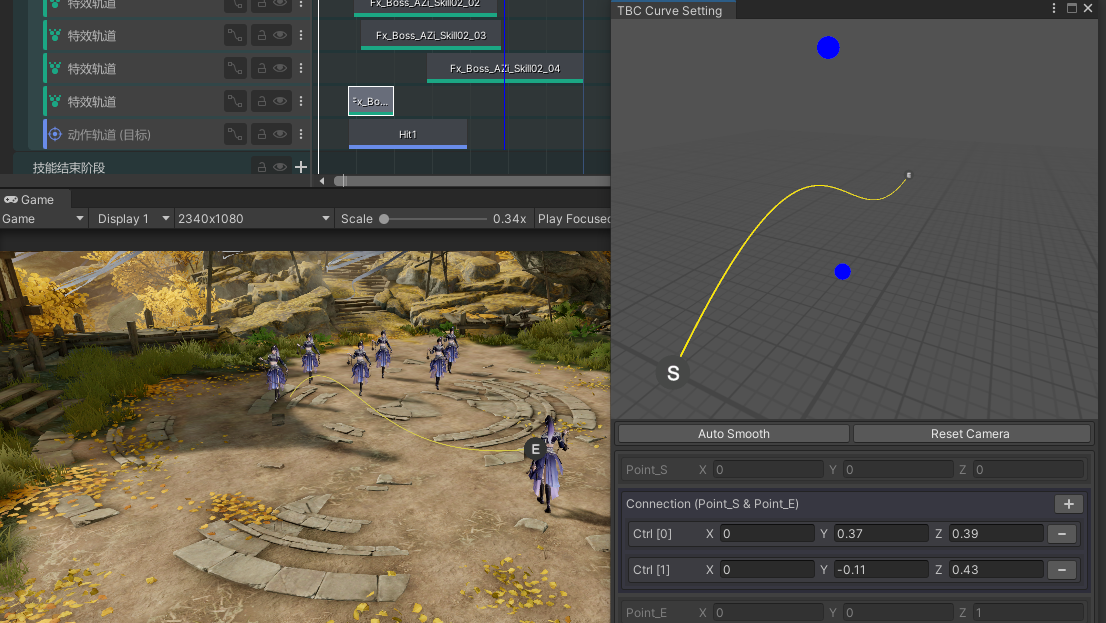Select the highlighted Fx_Bo... clip
The image size is (1106, 623).
point(371,101)
